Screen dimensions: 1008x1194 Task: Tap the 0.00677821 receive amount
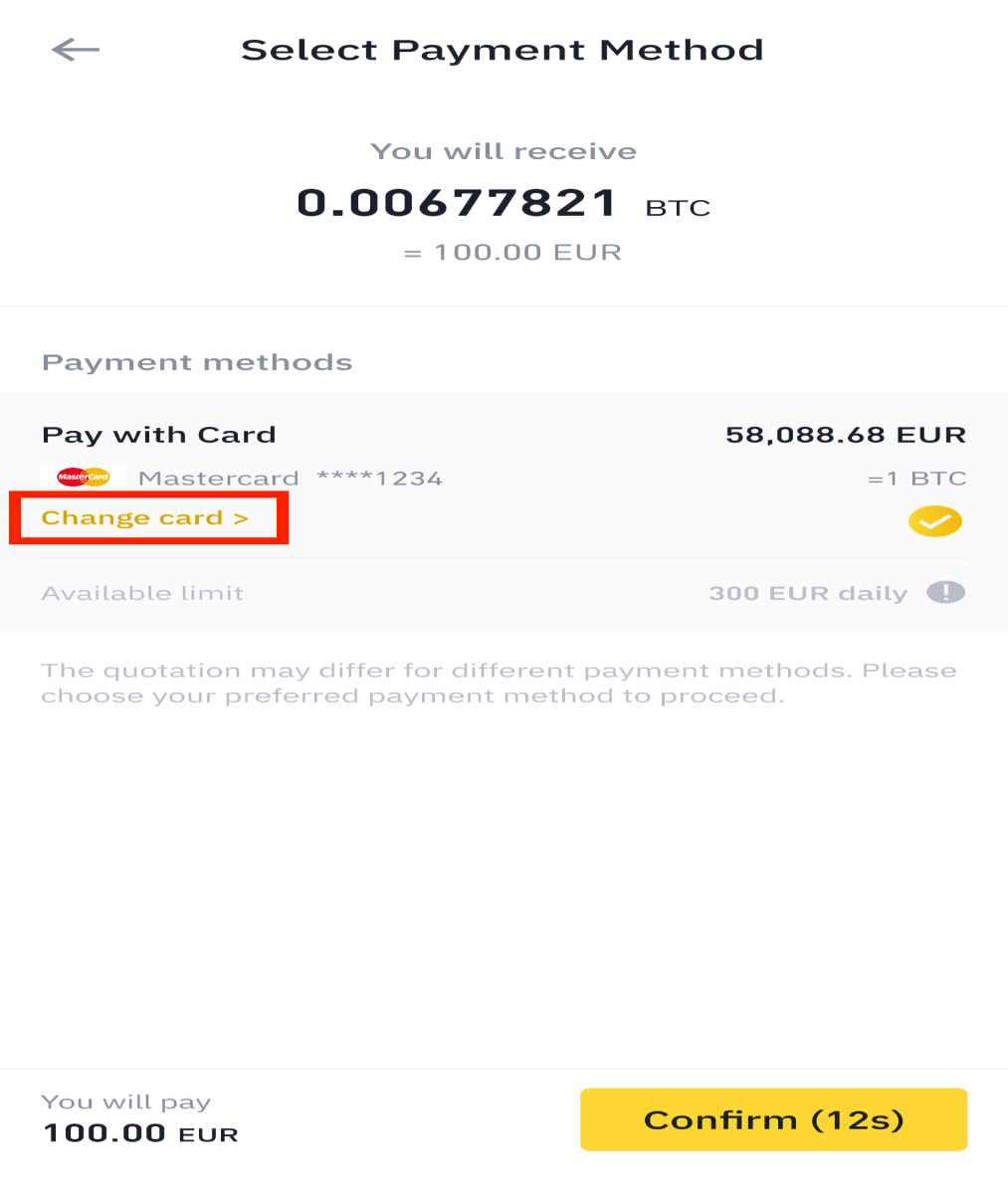click(x=458, y=203)
